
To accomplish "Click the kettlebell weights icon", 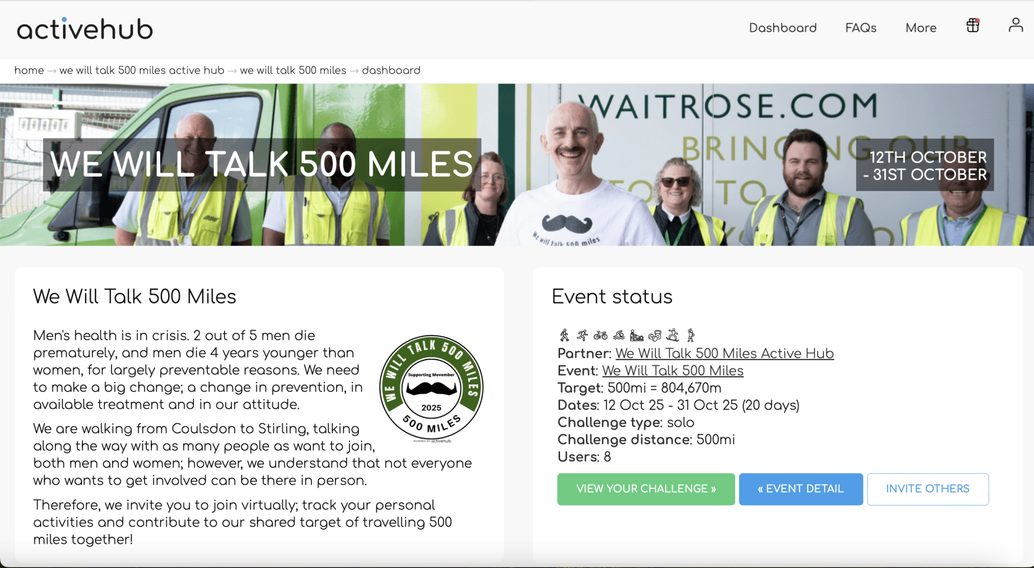I will coord(654,336).
